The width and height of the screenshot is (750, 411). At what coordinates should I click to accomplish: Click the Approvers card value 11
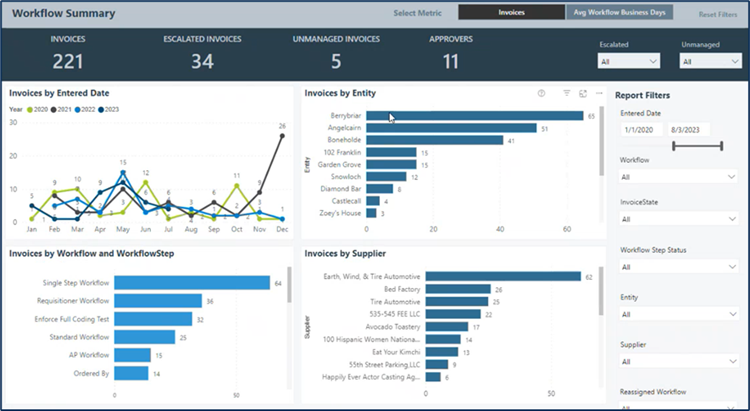(x=451, y=61)
